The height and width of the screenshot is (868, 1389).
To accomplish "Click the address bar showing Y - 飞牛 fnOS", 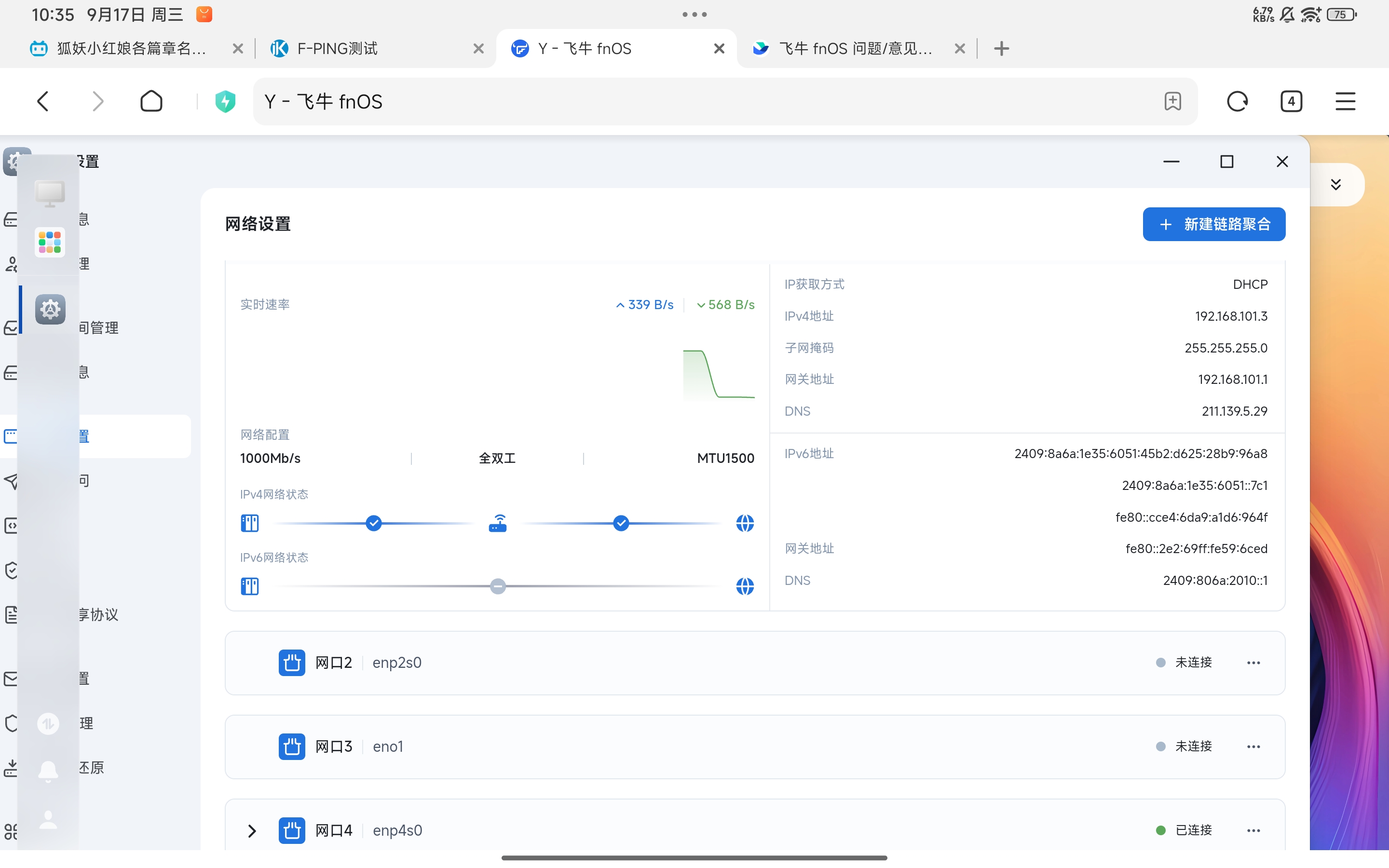I will click(689, 102).
